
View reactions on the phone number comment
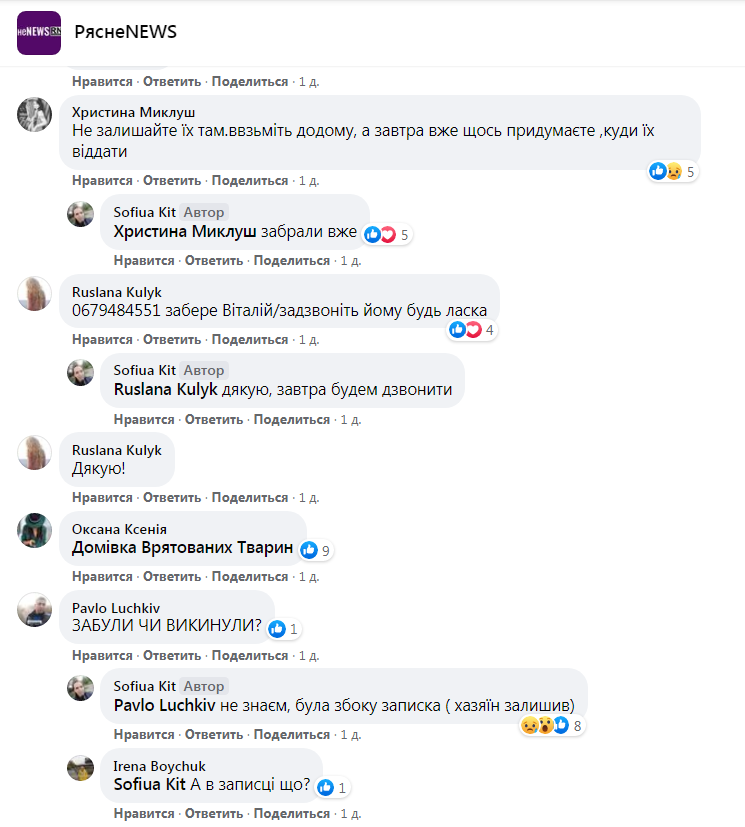(474, 330)
